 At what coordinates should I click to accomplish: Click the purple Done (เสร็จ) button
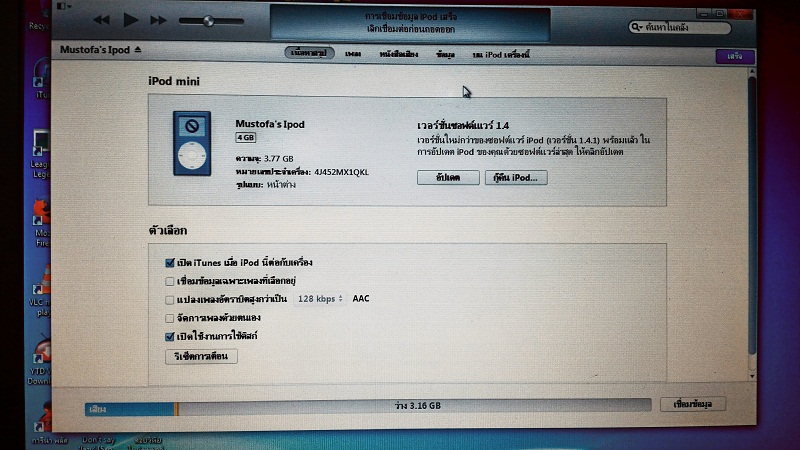click(735, 56)
